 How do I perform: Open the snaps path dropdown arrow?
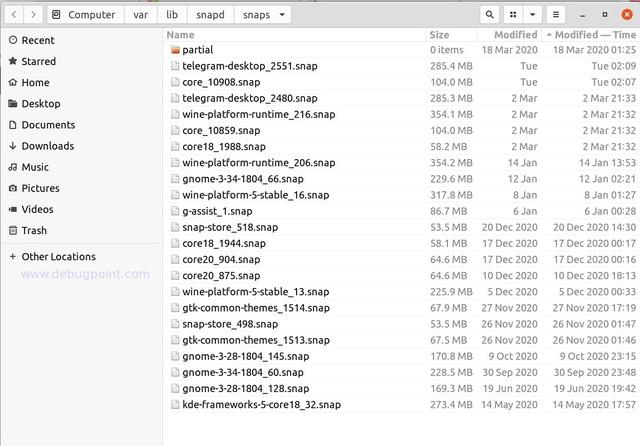coord(284,15)
